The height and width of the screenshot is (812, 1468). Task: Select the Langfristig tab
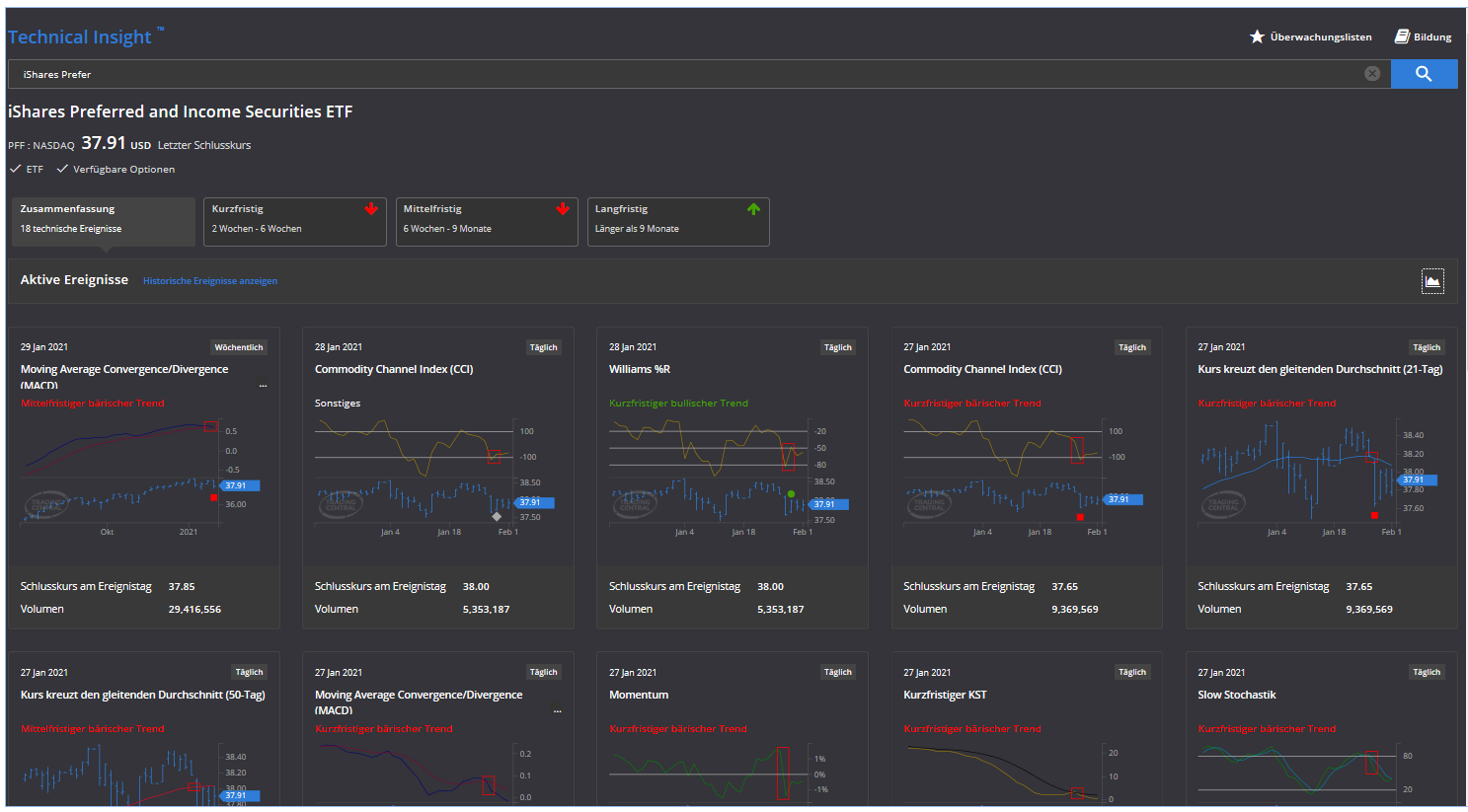click(x=678, y=222)
